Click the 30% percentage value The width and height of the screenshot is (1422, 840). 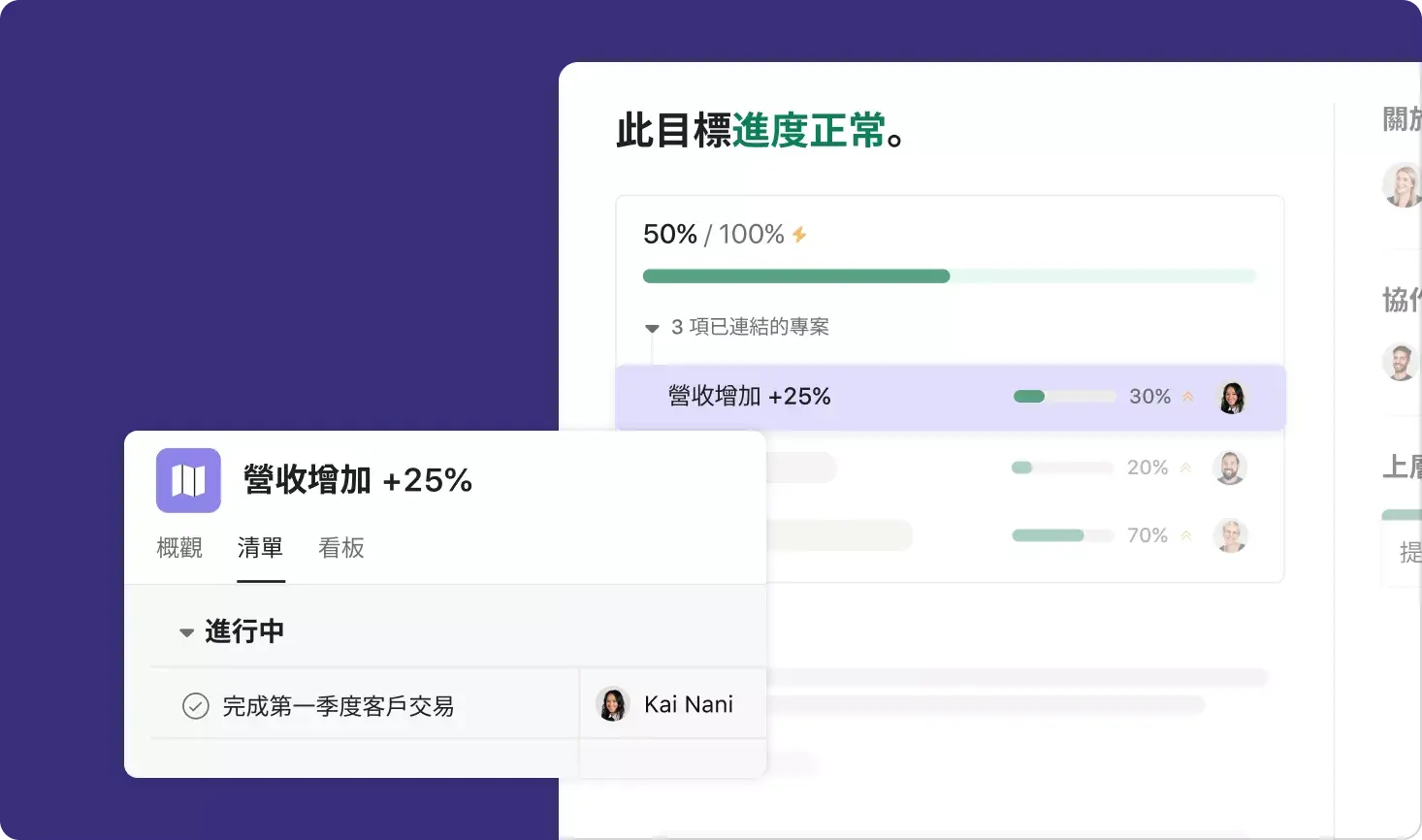tap(1150, 396)
